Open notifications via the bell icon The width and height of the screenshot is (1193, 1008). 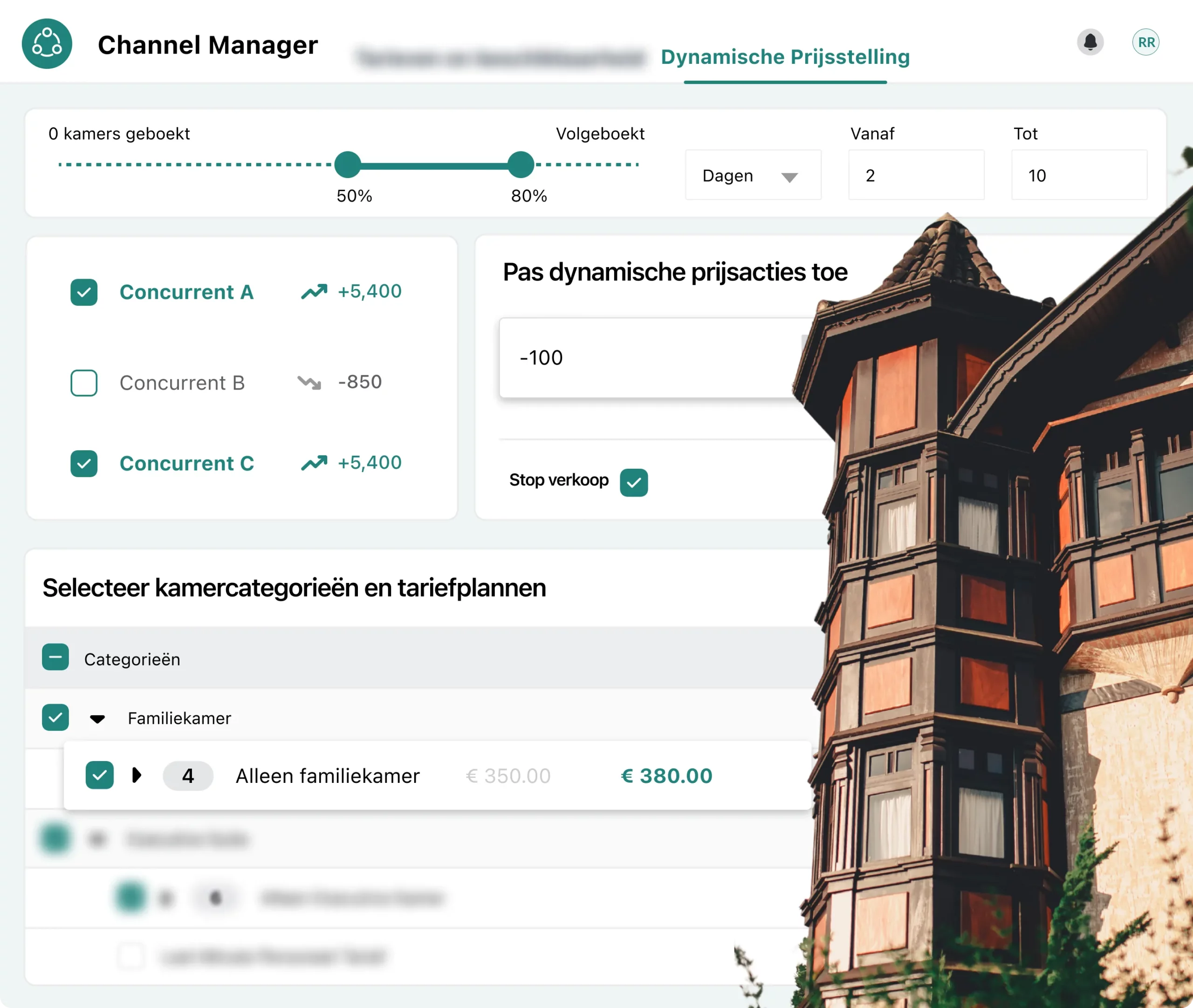[x=1090, y=42]
